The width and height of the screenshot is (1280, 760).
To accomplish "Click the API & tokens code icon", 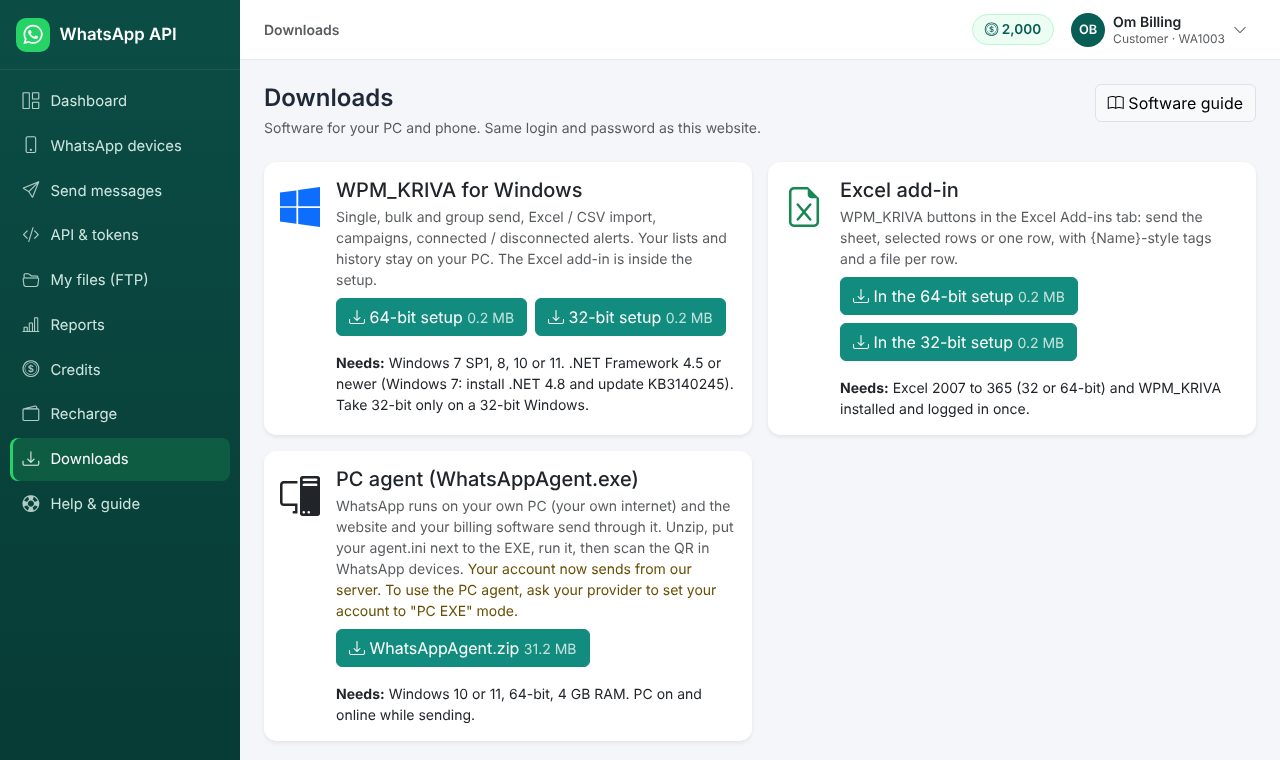I will point(31,235).
